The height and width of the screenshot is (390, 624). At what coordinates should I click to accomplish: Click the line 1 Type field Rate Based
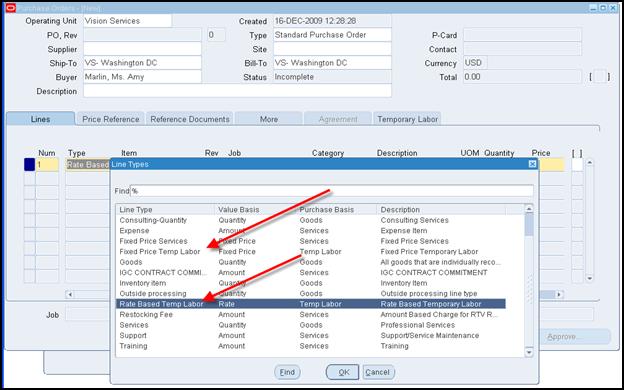[x=88, y=165]
